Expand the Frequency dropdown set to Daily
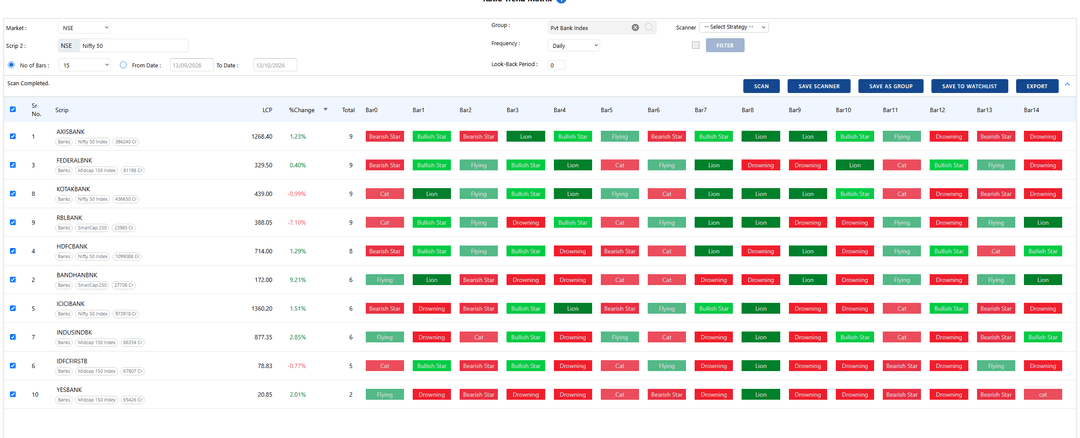 point(574,45)
